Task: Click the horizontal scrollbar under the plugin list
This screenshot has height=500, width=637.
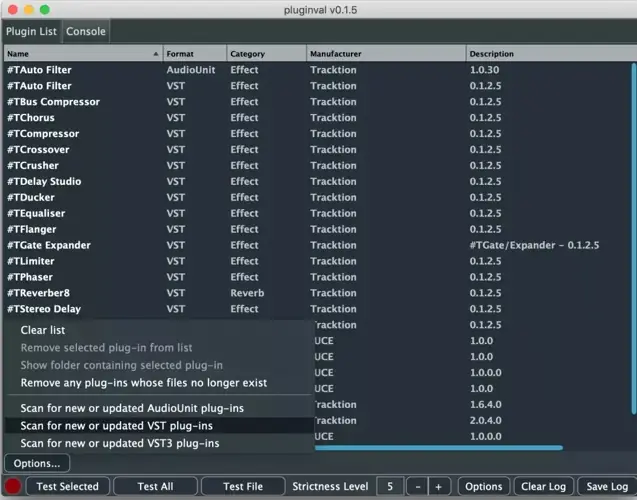Action: point(440,448)
